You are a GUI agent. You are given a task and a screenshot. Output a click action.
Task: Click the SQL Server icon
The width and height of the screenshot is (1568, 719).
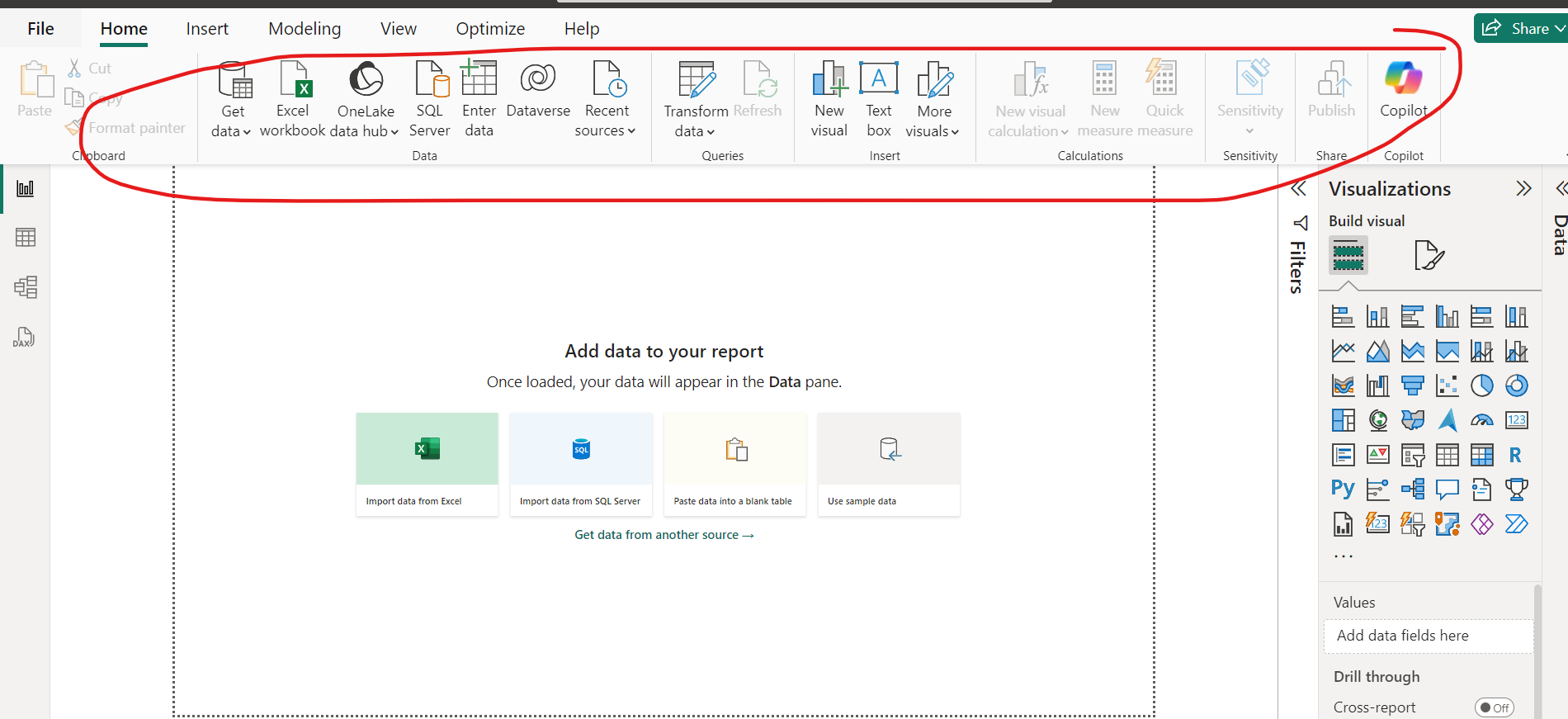pos(431,79)
